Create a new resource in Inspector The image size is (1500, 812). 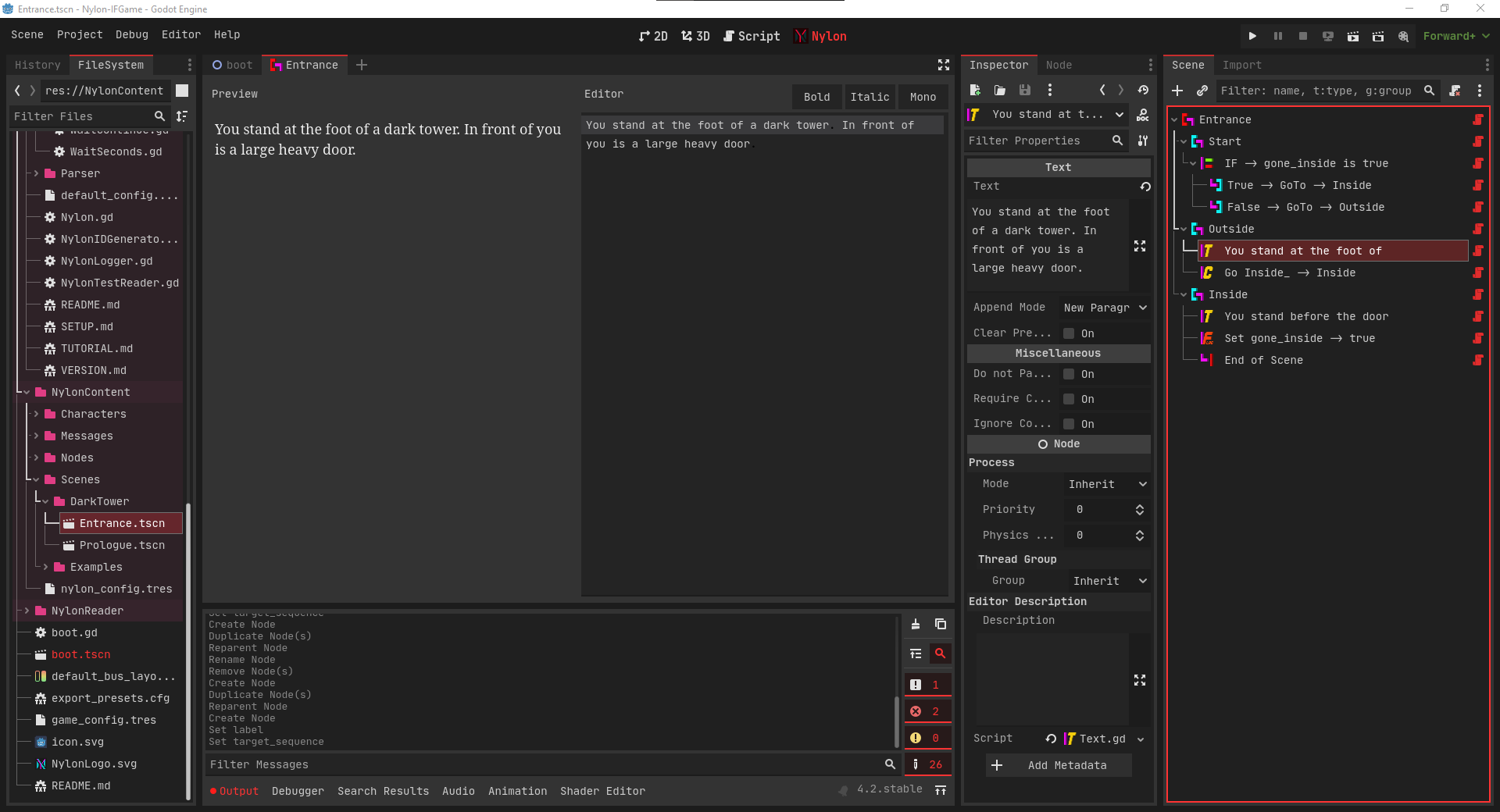975,90
